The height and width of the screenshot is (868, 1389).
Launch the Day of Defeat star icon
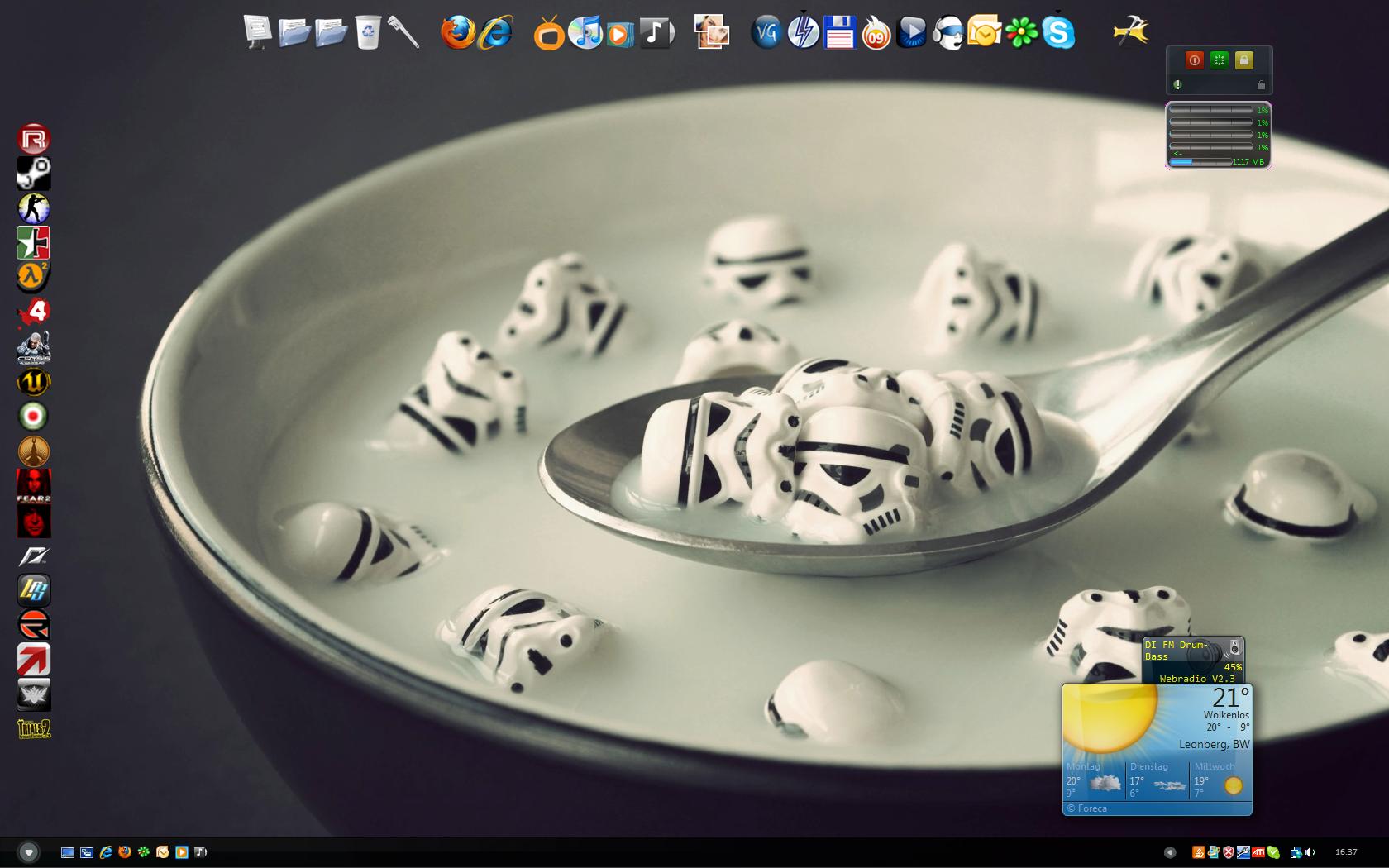pyautogui.click(x=34, y=243)
